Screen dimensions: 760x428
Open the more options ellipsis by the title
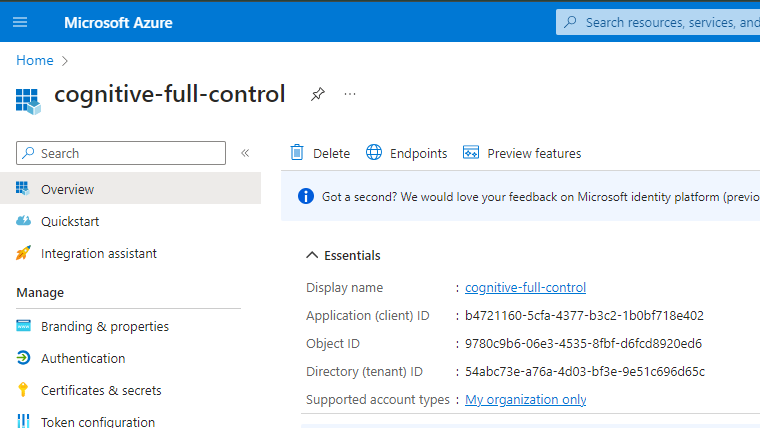click(x=350, y=94)
